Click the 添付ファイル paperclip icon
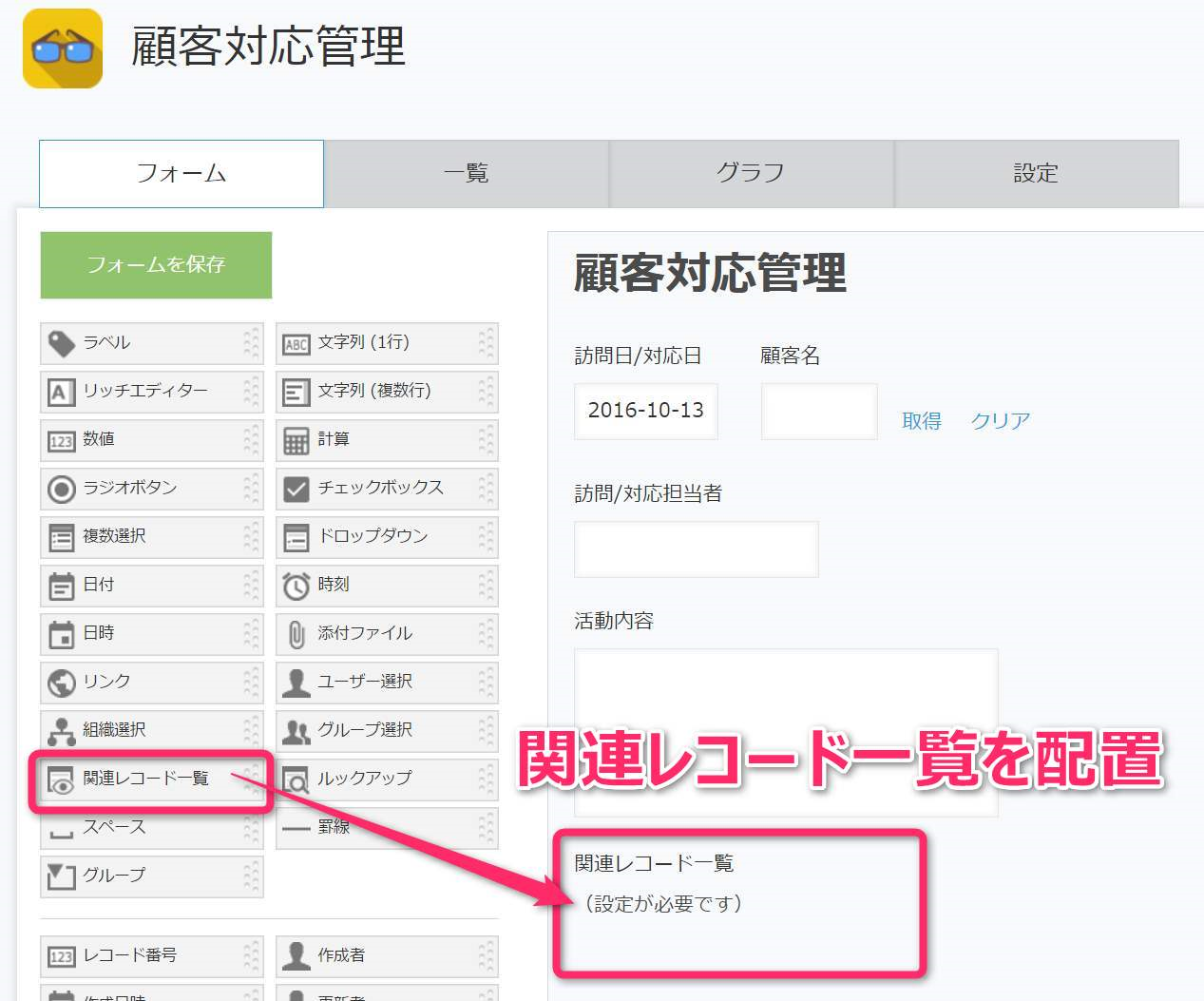This screenshot has width=1204, height=1001. tap(296, 634)
